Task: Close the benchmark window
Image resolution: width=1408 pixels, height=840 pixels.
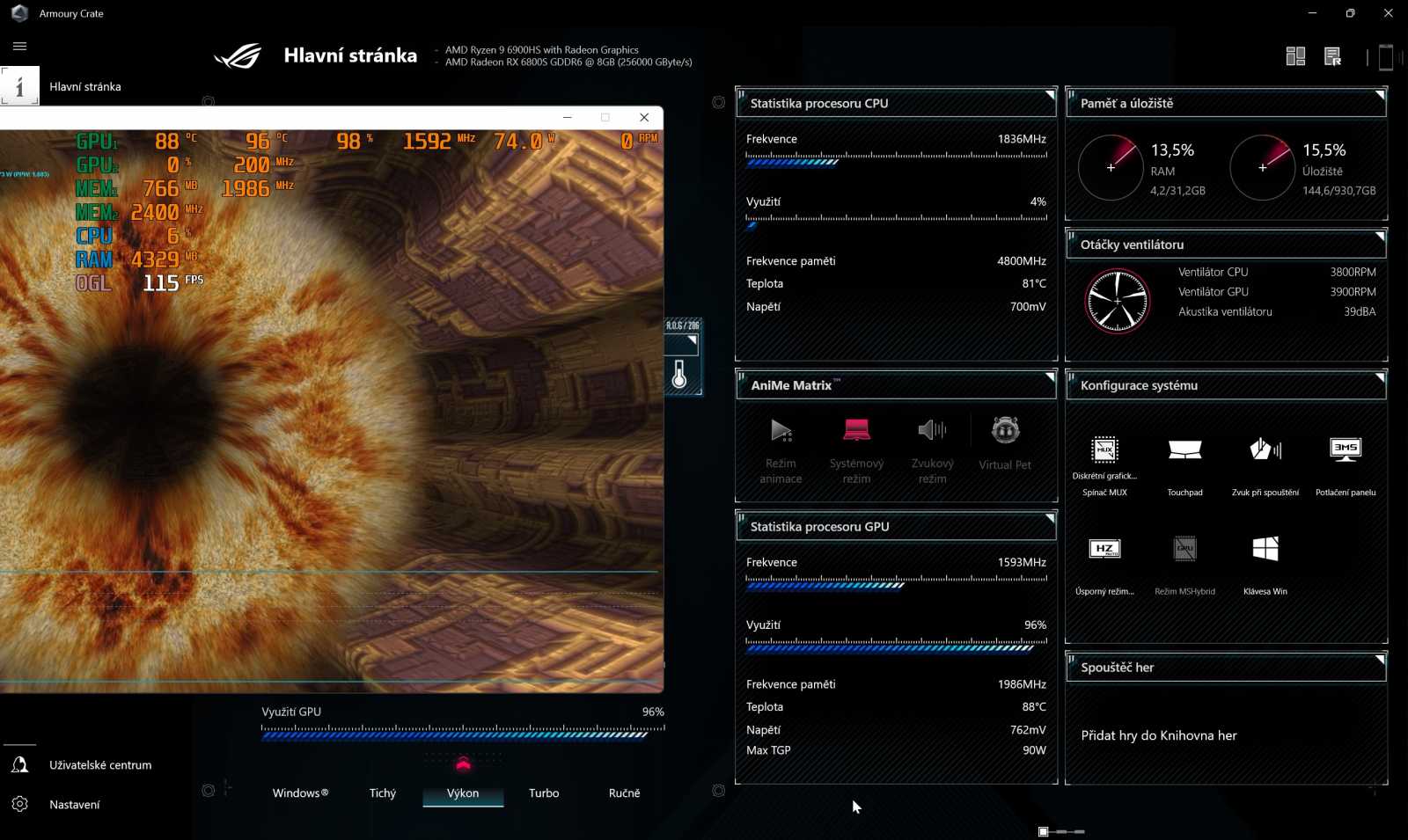Action: (x=644, y=118)
